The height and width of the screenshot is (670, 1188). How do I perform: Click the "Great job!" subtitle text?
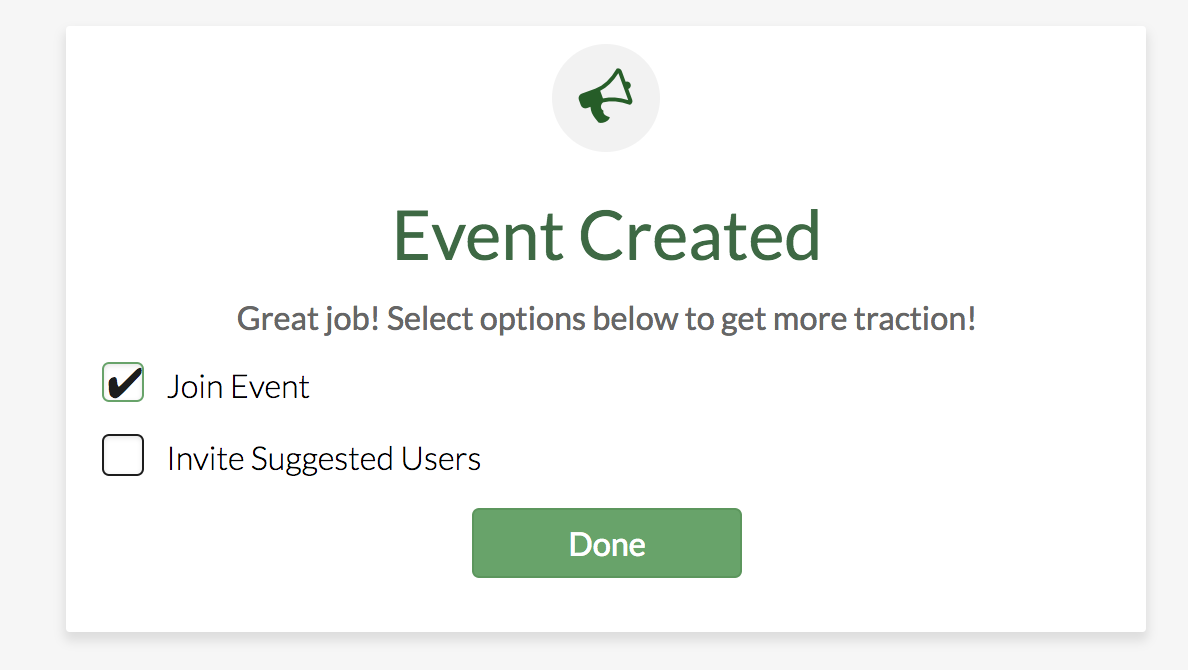tap(310, 320)
